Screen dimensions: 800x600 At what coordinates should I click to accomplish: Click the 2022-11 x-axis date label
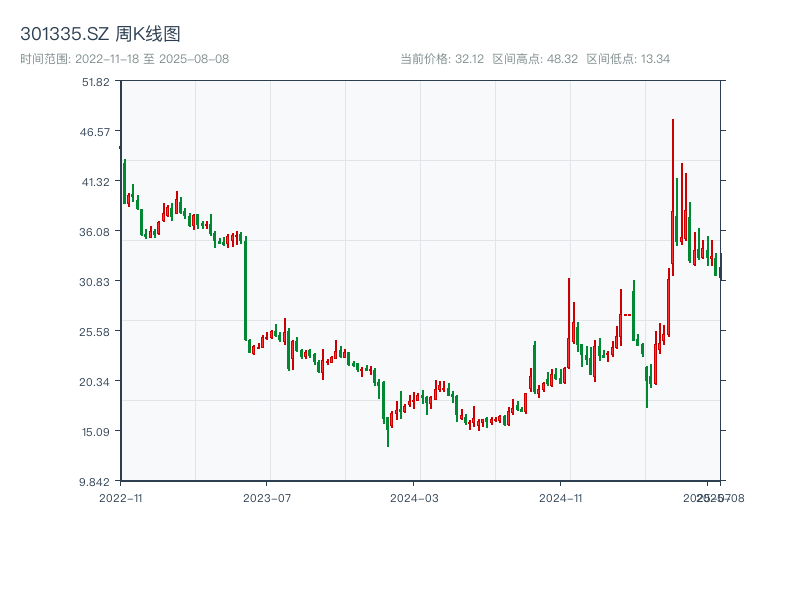pos(121,497)
